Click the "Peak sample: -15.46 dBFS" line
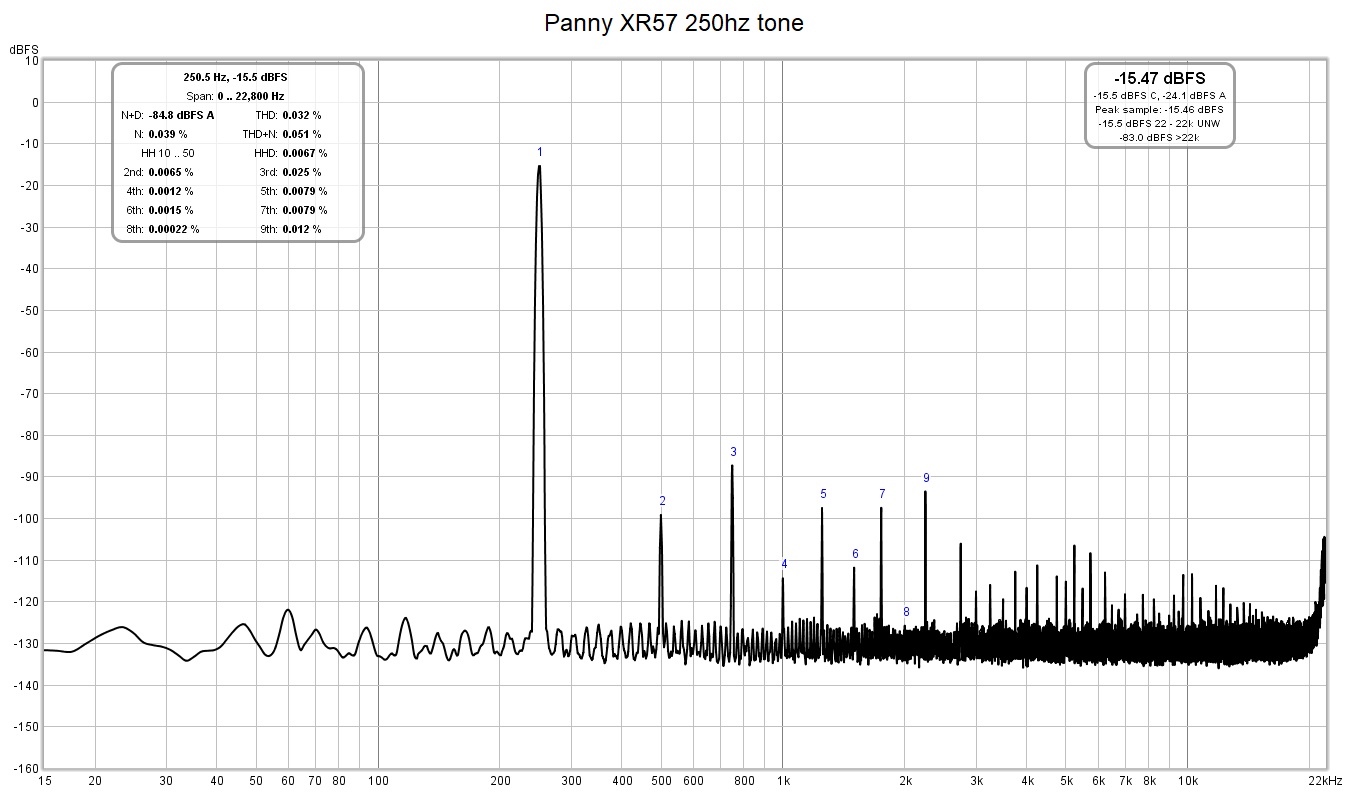Image resolution: width=1348 pixels, height=793 pixels. tap(1159, 109)
